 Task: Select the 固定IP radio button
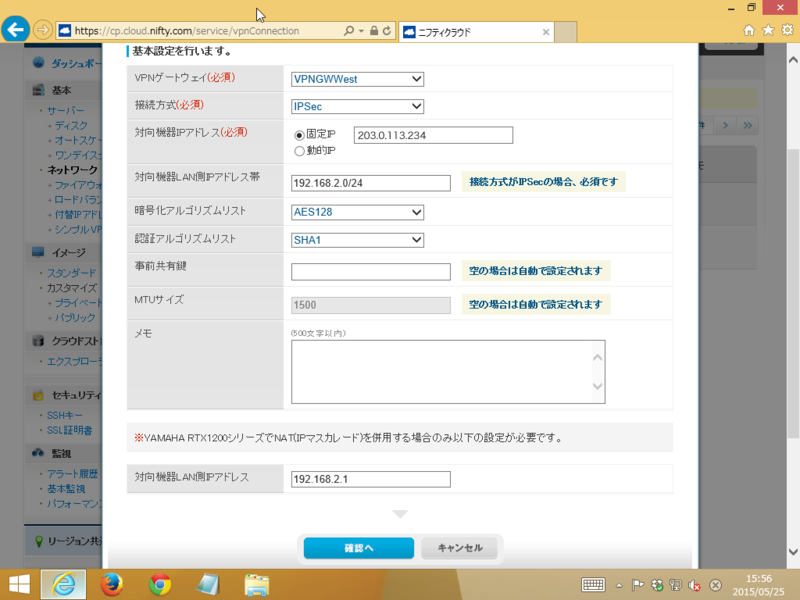299,135
